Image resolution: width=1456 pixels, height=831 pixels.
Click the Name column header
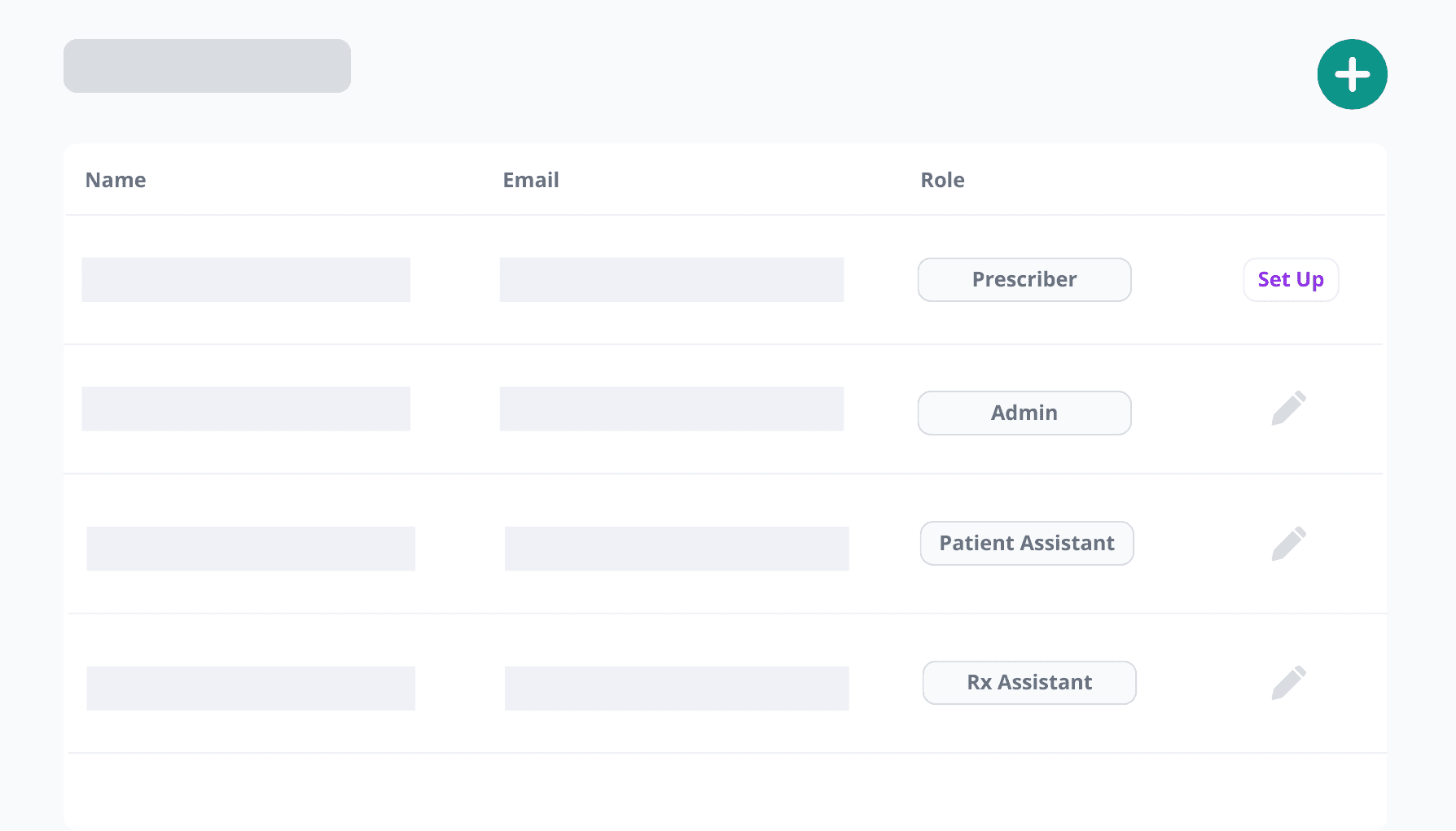(x=116, y=180)
